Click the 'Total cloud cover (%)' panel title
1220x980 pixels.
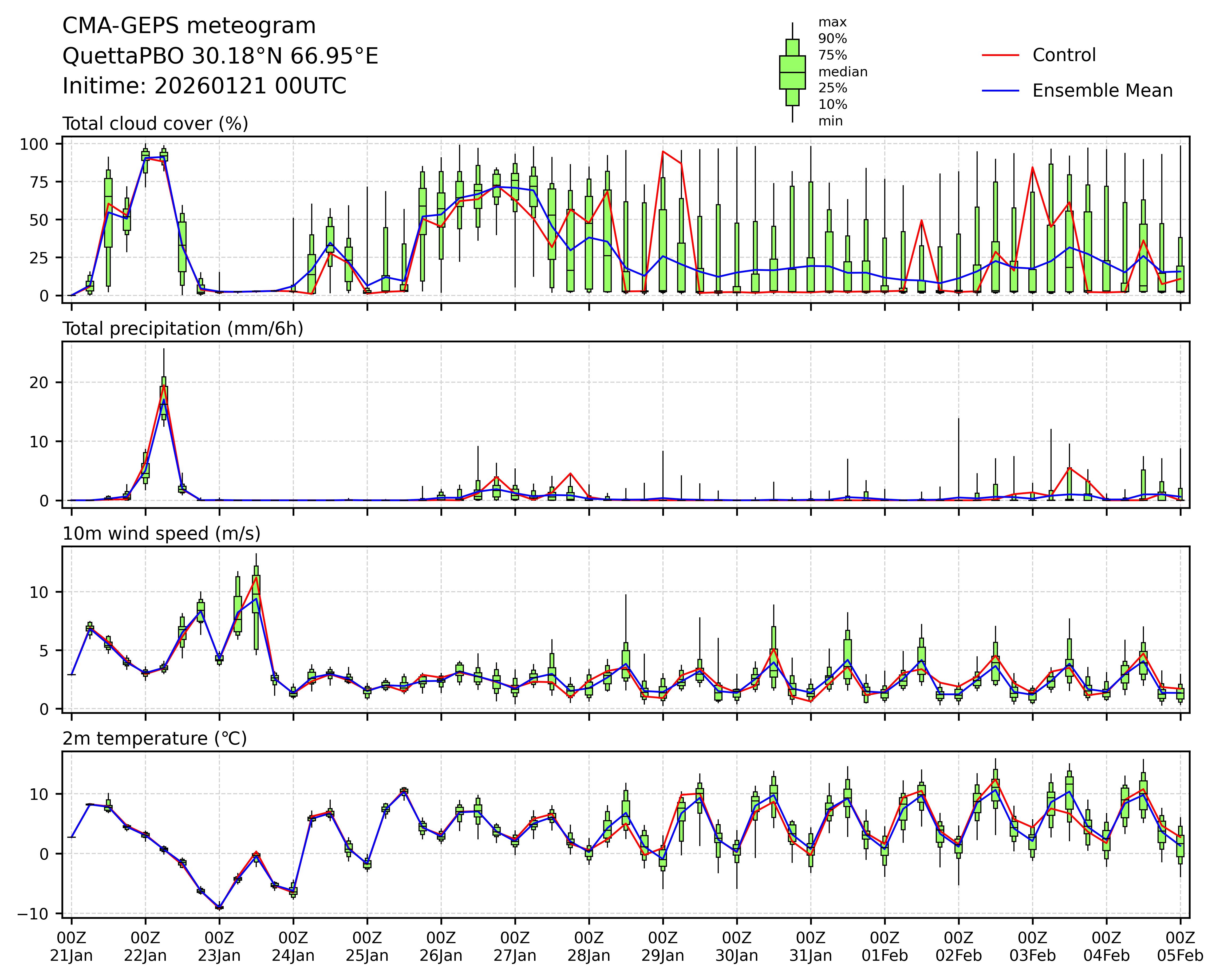[155, 124]
